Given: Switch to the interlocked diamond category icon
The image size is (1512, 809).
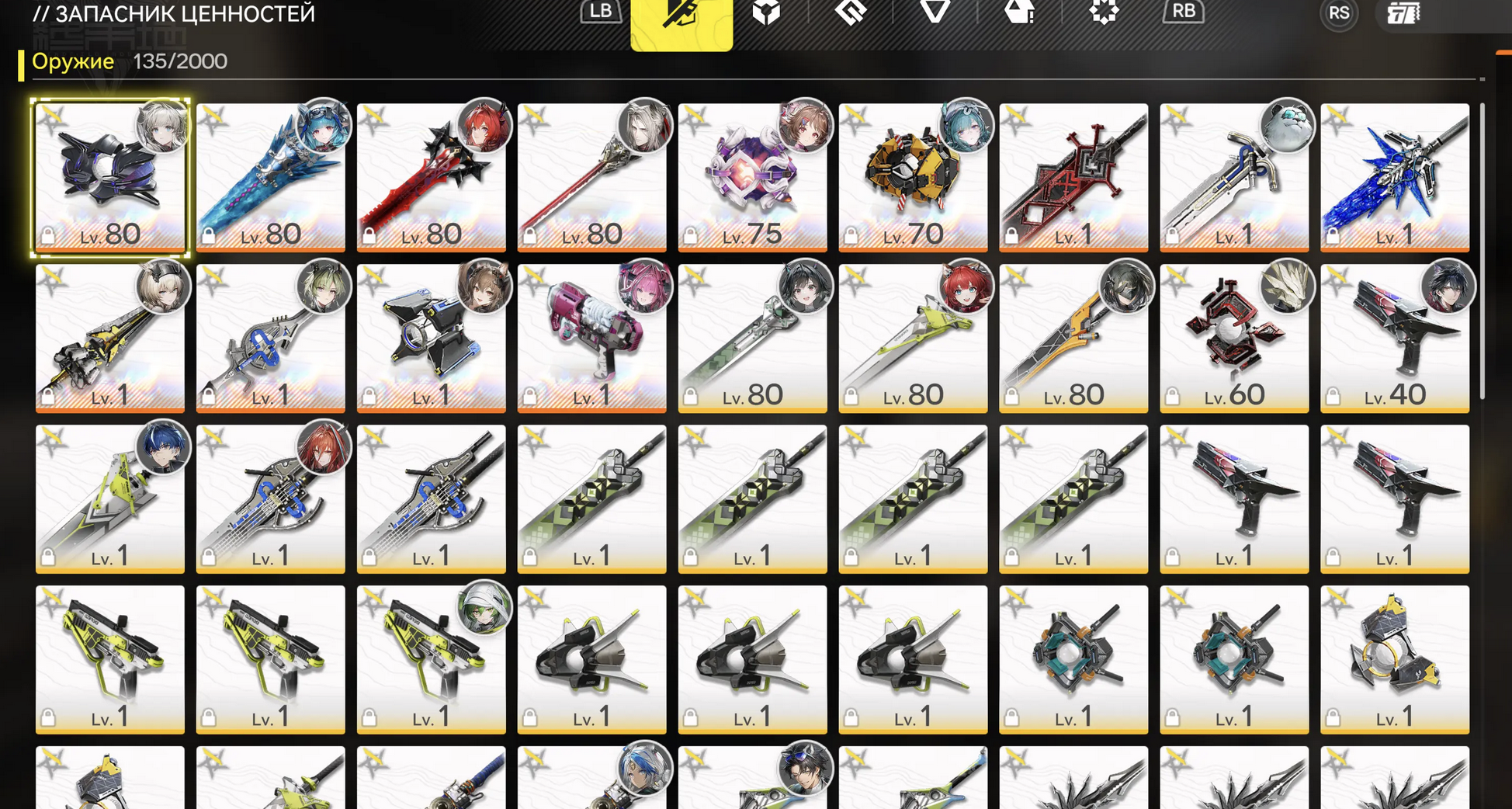Looking at the screenshot, I should tap(851, 12).
